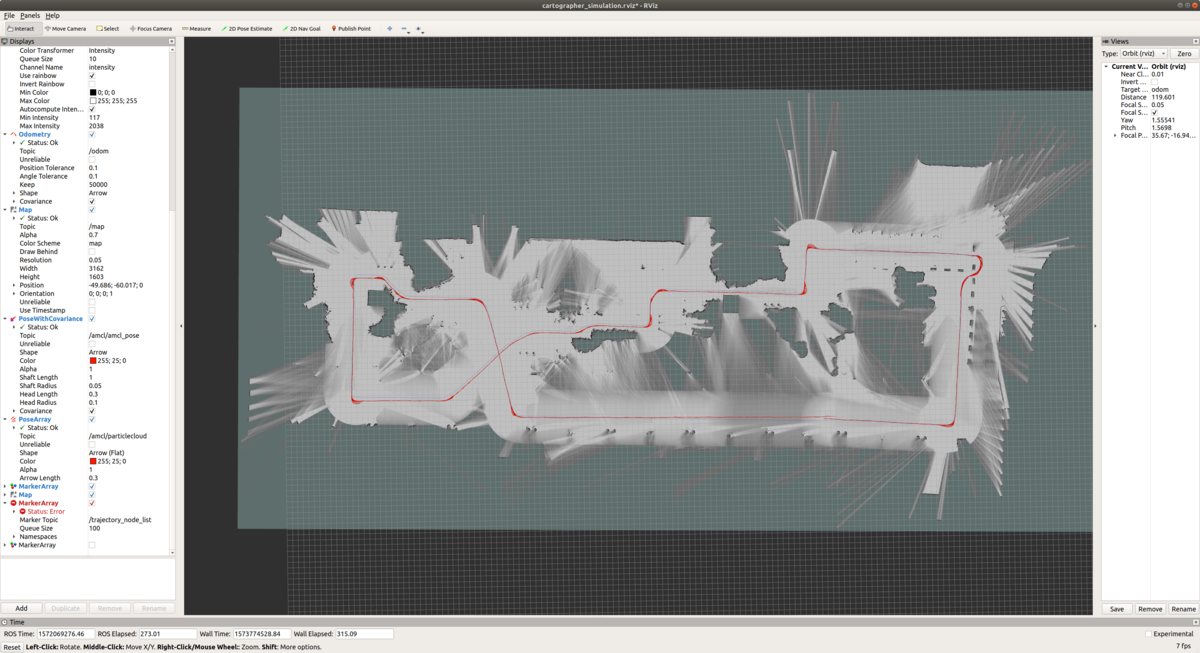Enable the unchecked MarkerArray display checkbox
The image size is (1200, 653).
click(92, 545)
